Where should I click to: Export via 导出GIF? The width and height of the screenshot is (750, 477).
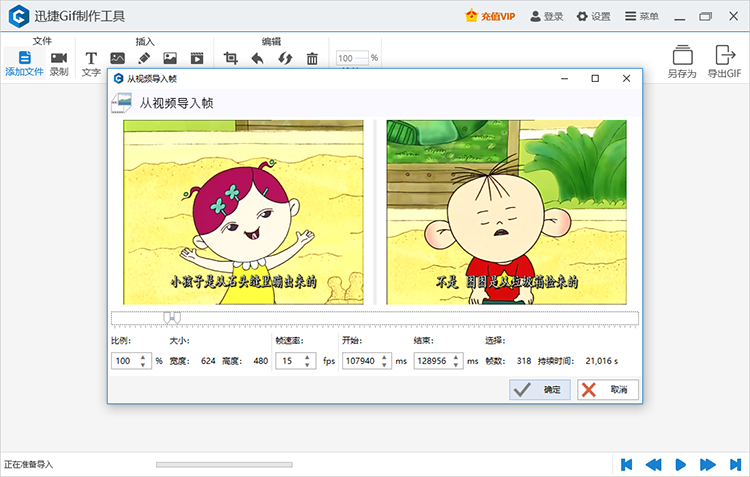click(x=724, y=61)
